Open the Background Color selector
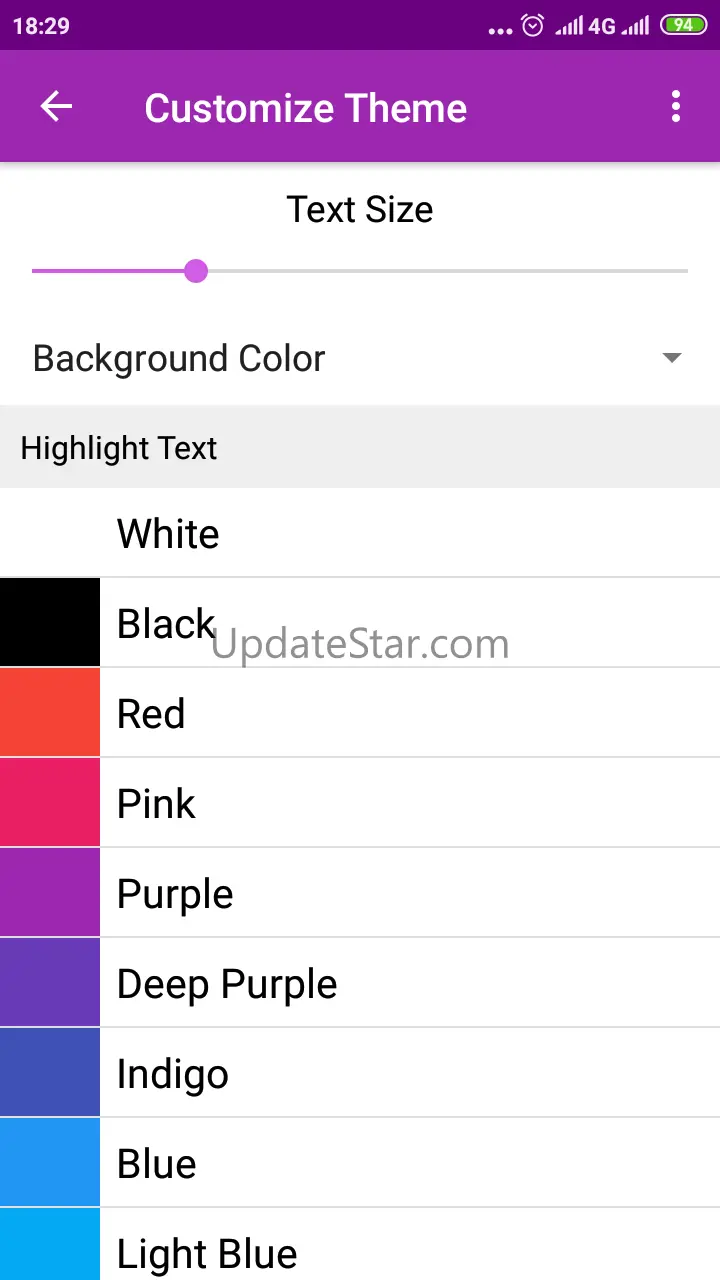Screen dimensions: 720x1280 click(x=360, y=358)
